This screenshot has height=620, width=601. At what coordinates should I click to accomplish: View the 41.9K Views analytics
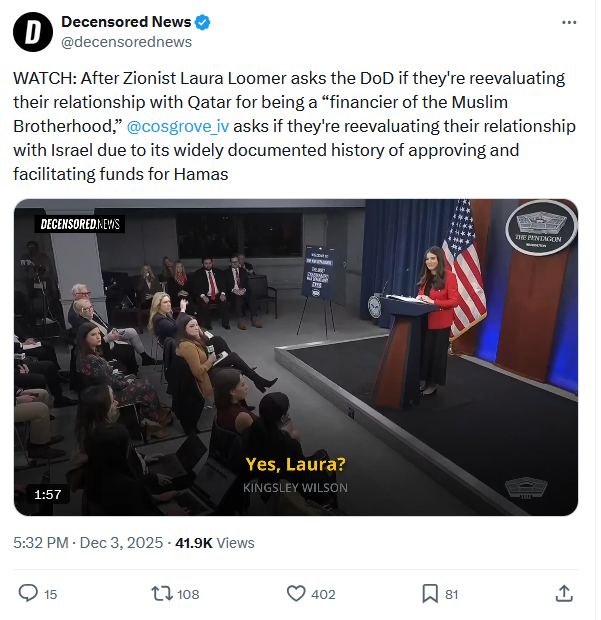(x=215, y=543)
